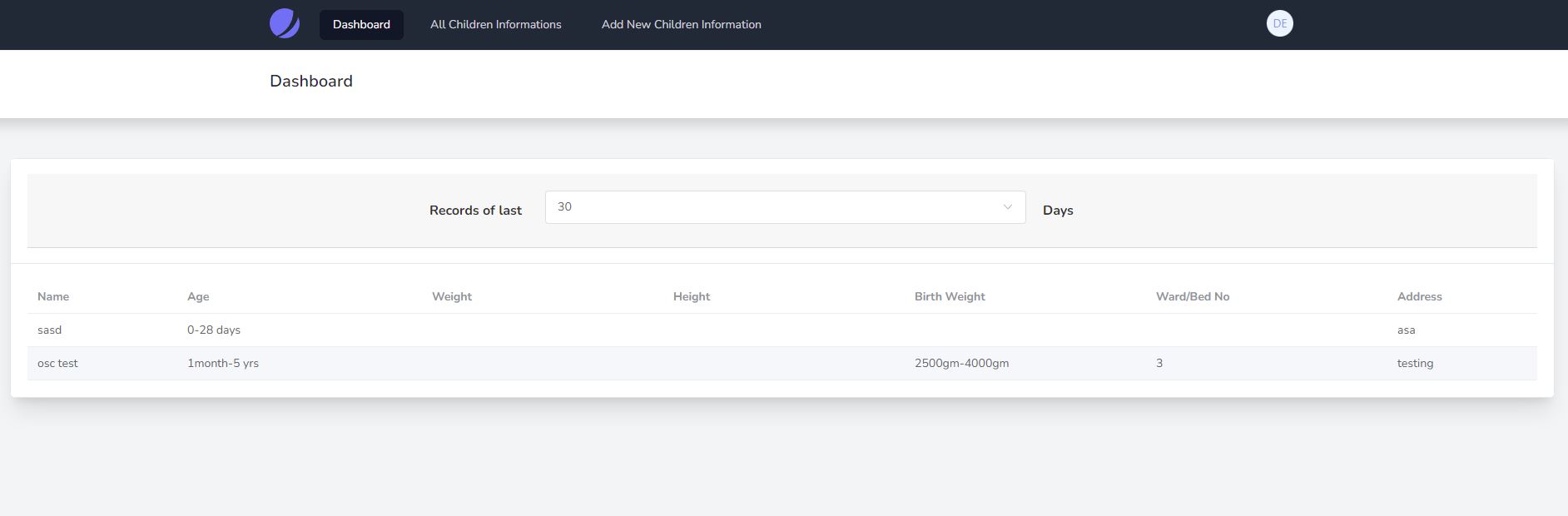This screenshot has height=516, width=1568.
Task: Click the 2500gm-4000gm birth weight cell
Action: (961, 364)
